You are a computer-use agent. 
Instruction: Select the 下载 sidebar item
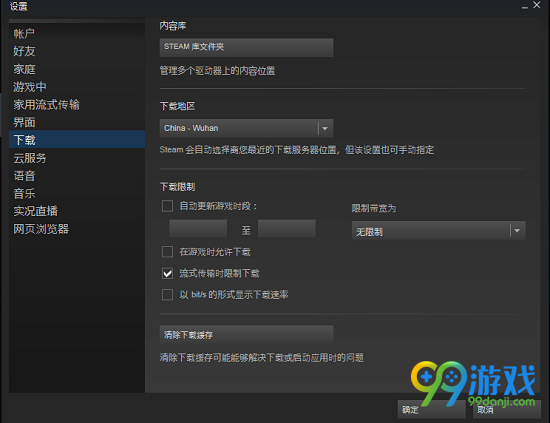77,139
